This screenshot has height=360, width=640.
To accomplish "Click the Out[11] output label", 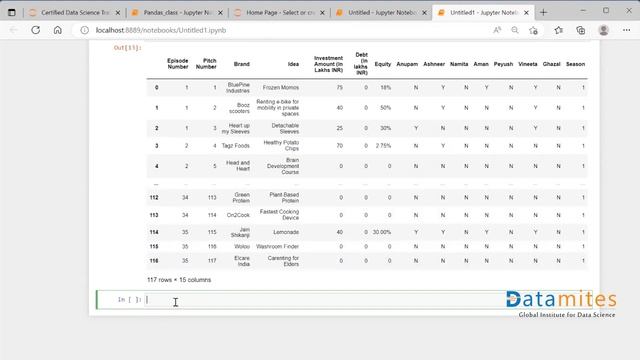I will pos(127,48).
